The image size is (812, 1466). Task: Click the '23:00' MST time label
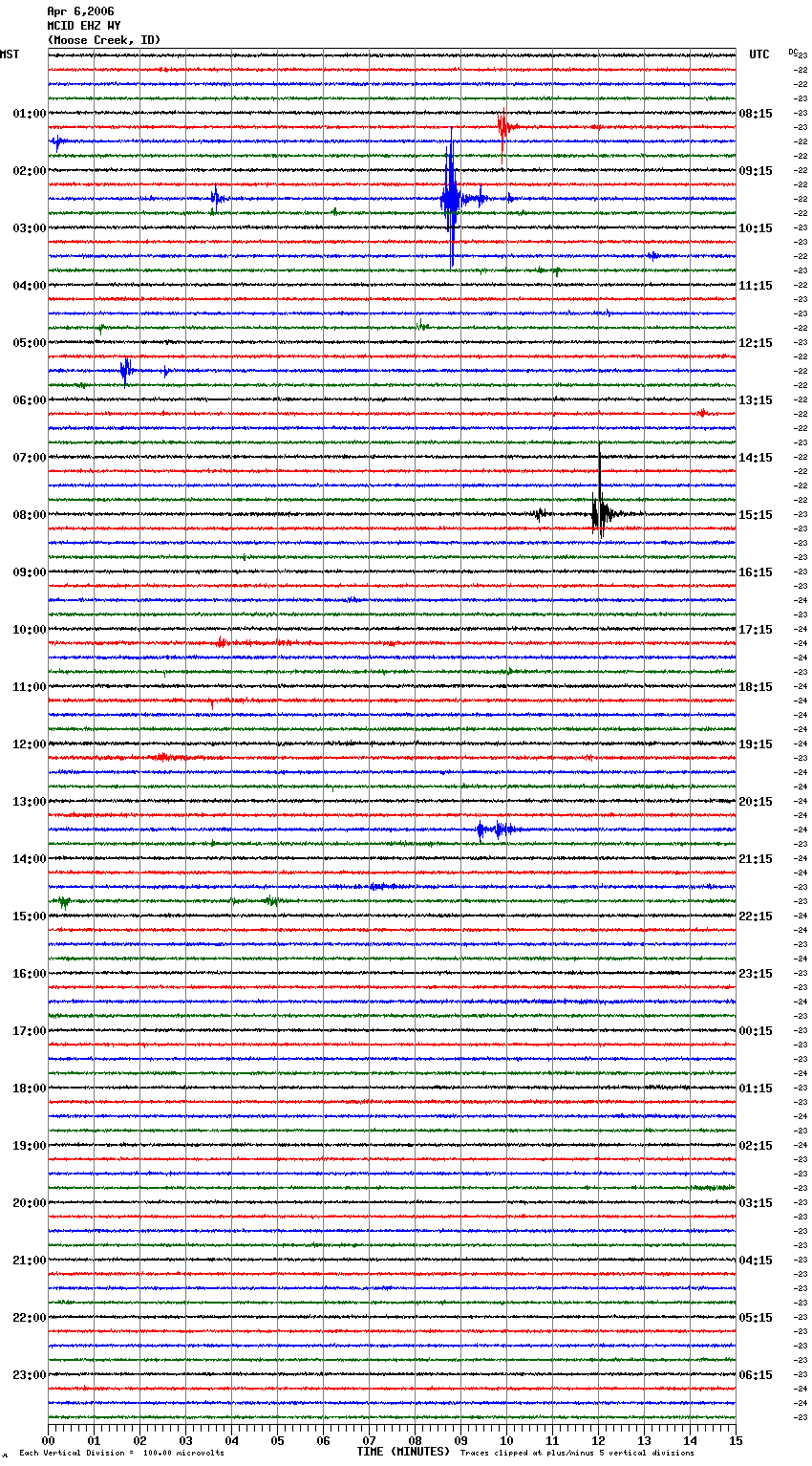tap(30, 1375)
